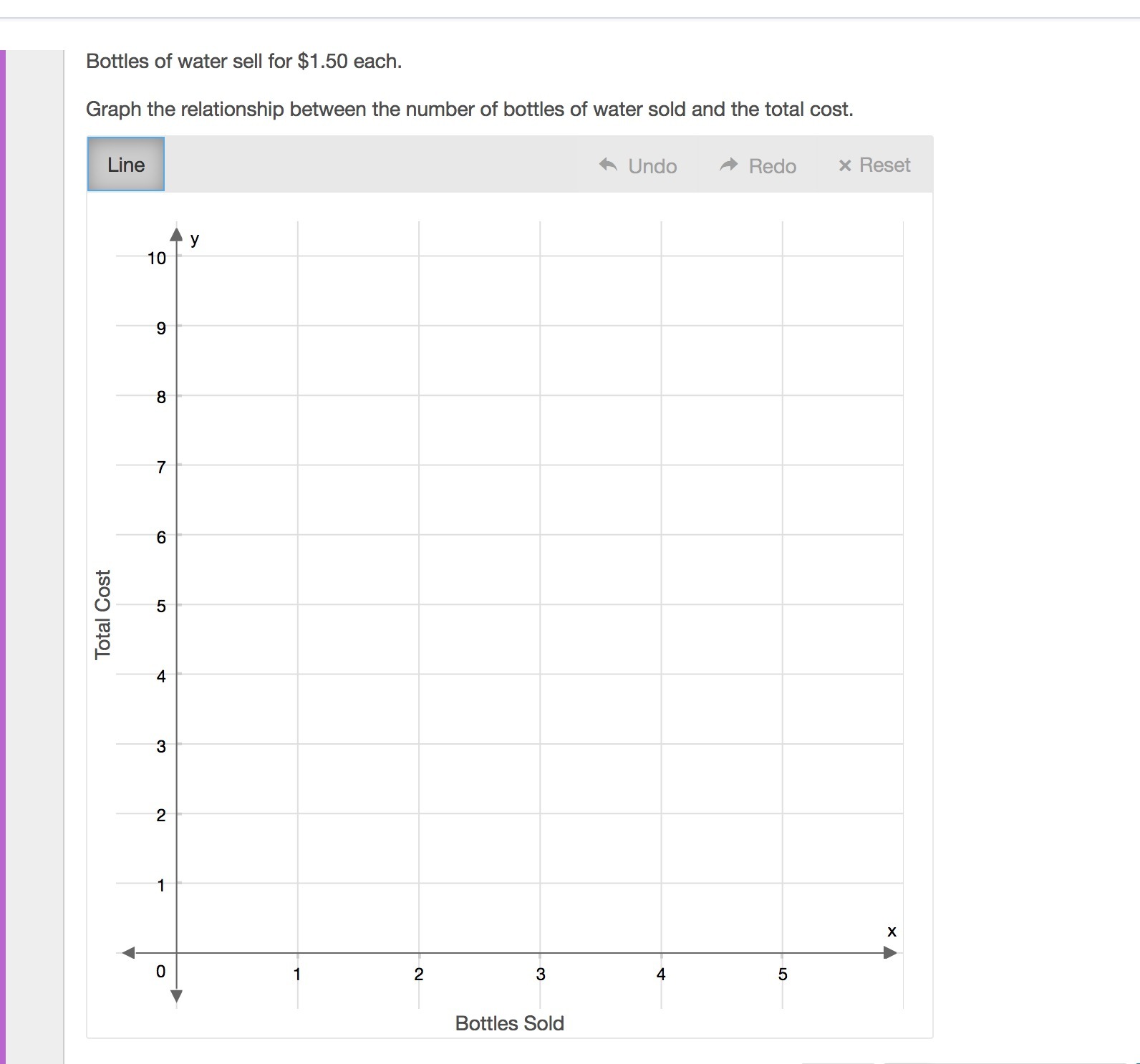Image resolution: width=1140 pixels, height=1064 pixels.
Task: Reset the graph using the Reset label
Action: click(x=885, y=165)
